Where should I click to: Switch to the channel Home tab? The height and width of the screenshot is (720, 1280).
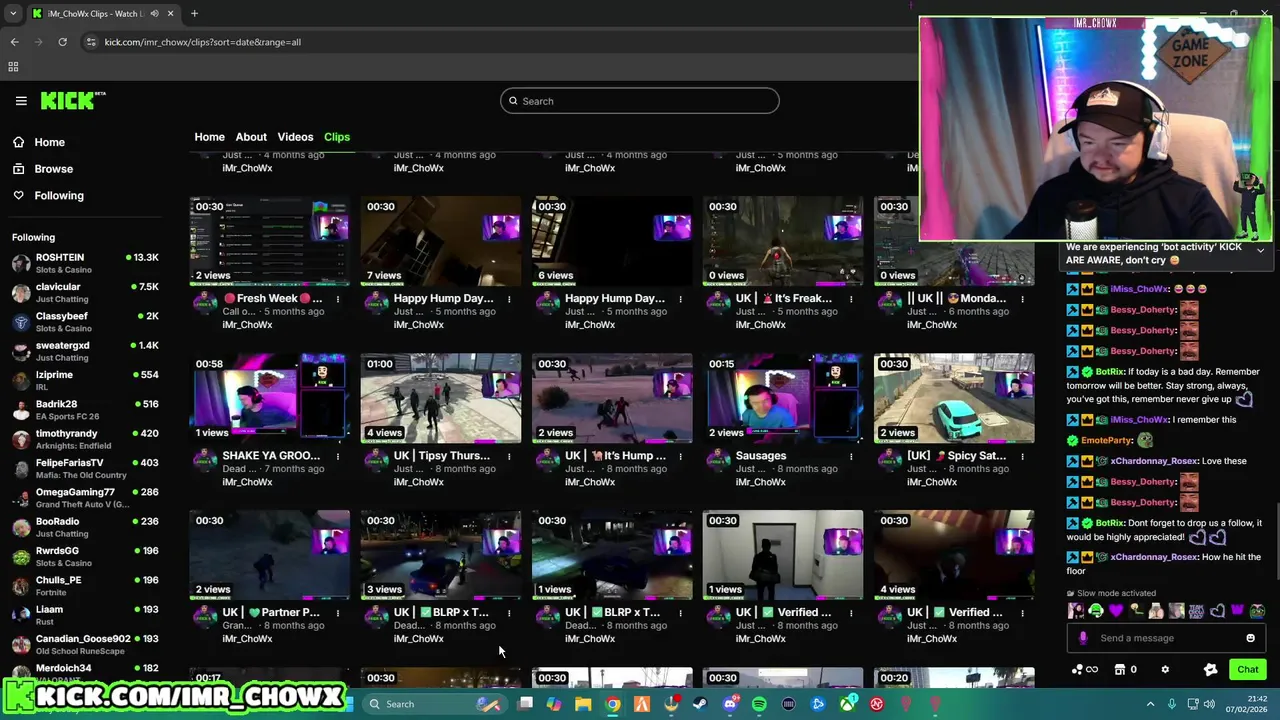point(209,137)
